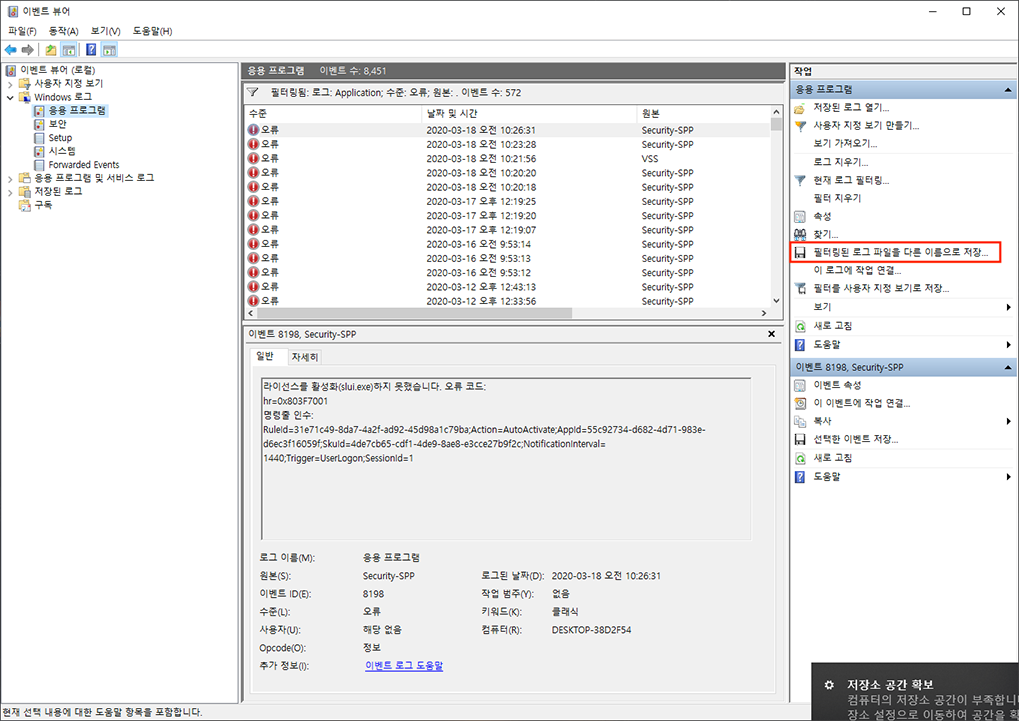Select 구독 in the tree

pyautogui.click(x=43, y=205)
